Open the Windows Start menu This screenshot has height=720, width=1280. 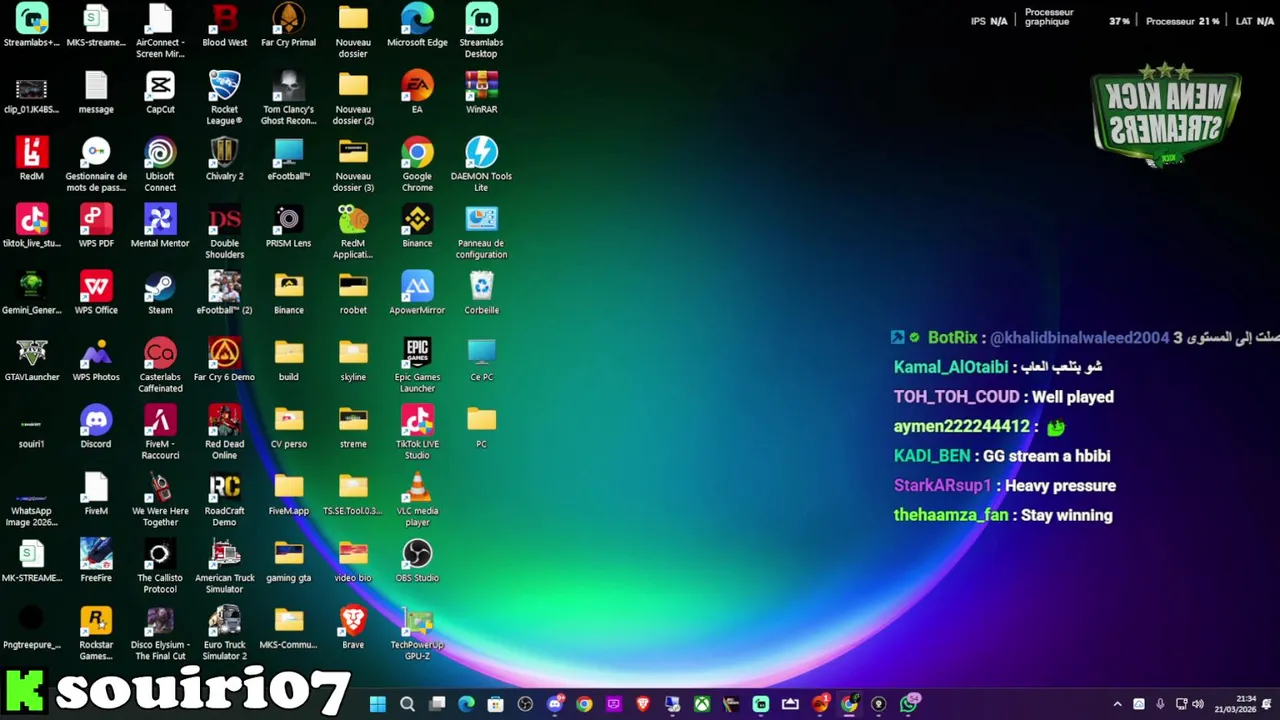tap(377, 704)
